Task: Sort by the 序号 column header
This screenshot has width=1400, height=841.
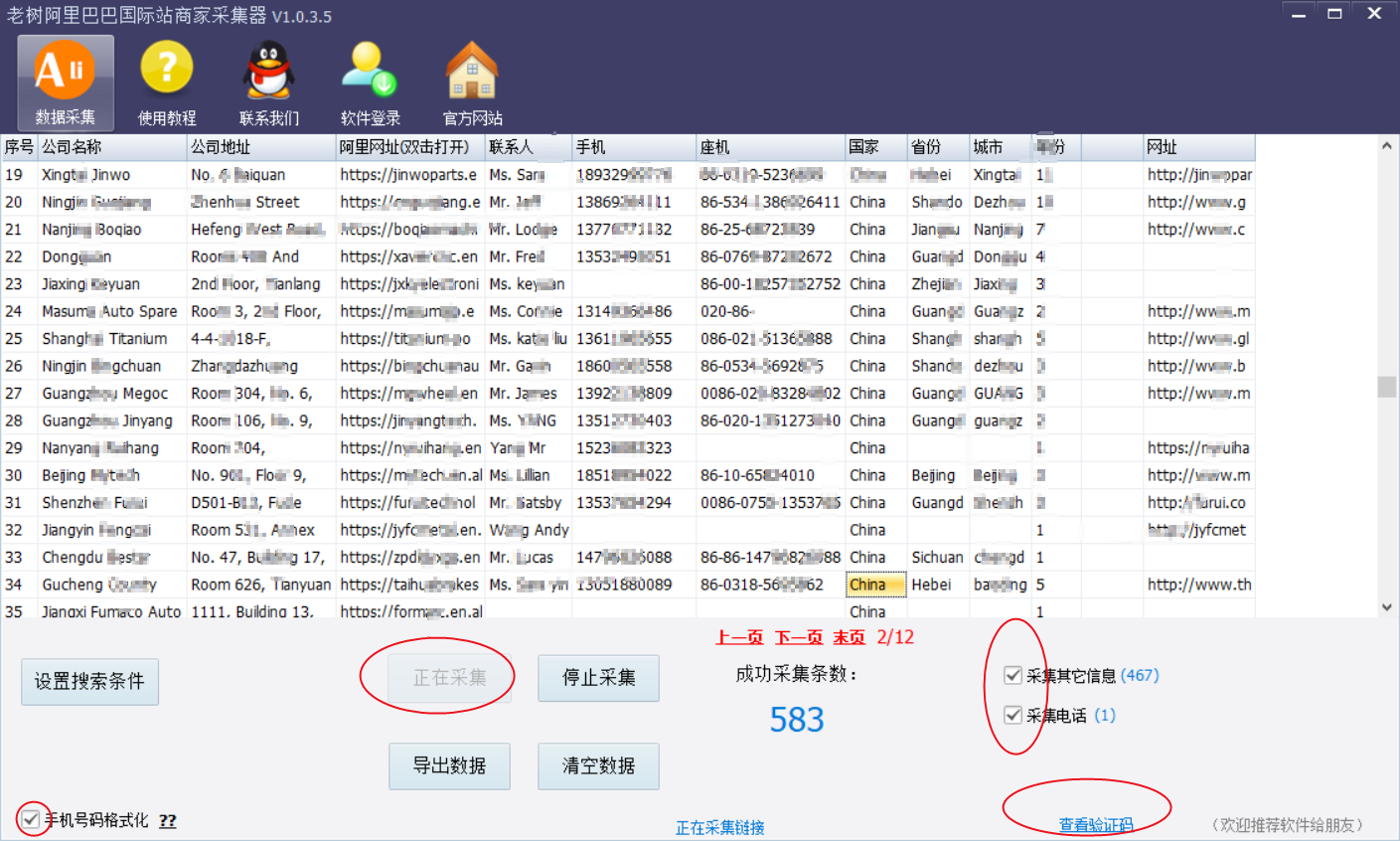Action: pos(19,147)
